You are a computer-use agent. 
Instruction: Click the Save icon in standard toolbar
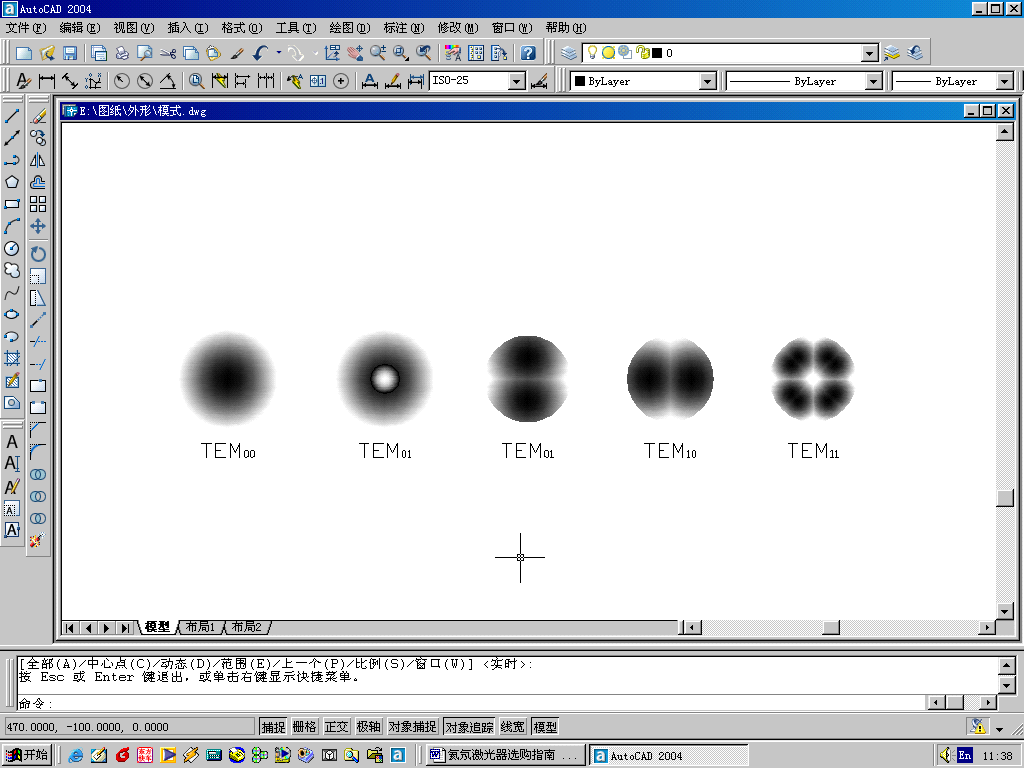point(70,53)
